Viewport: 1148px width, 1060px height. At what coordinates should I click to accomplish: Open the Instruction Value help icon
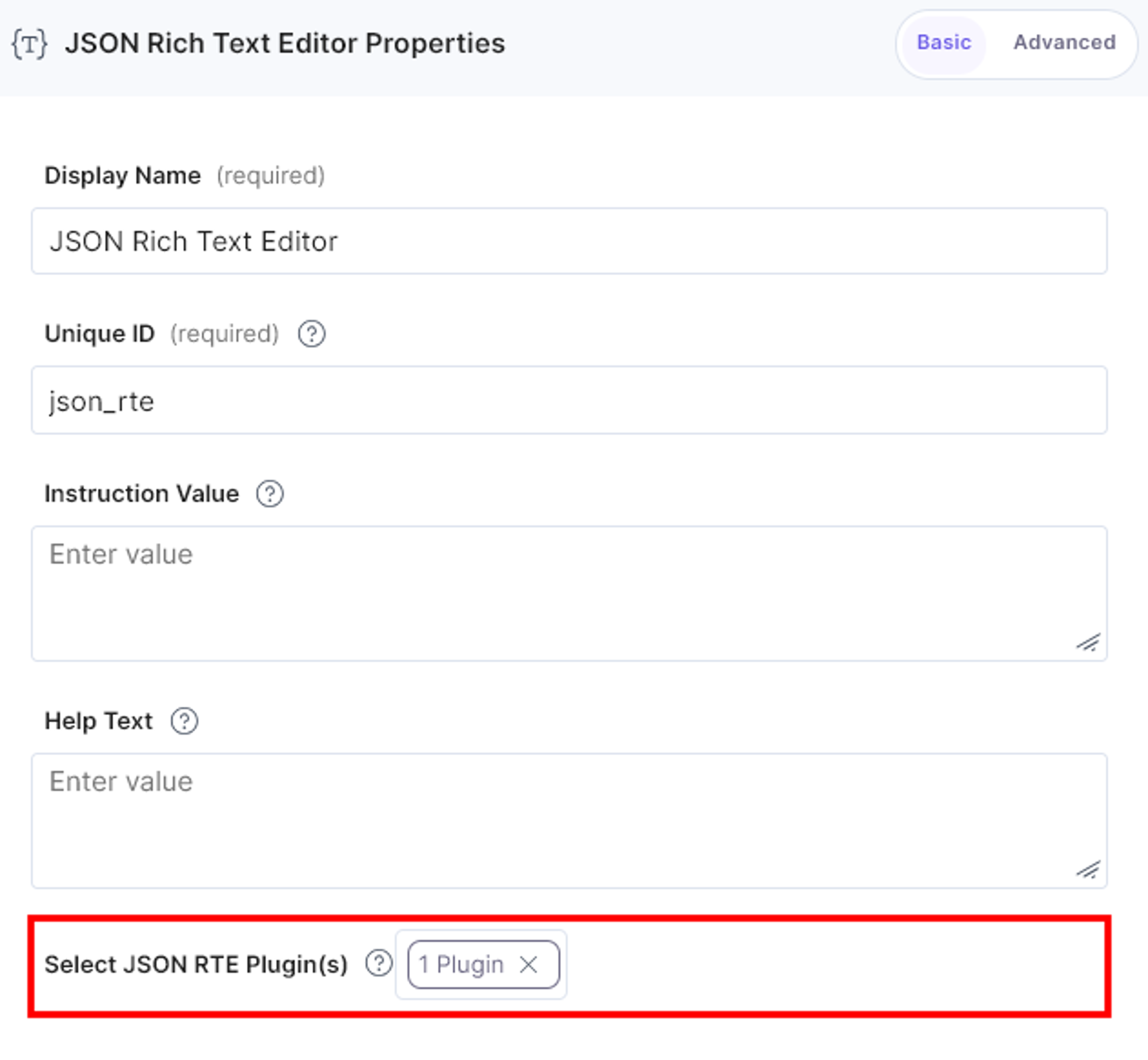270,494
